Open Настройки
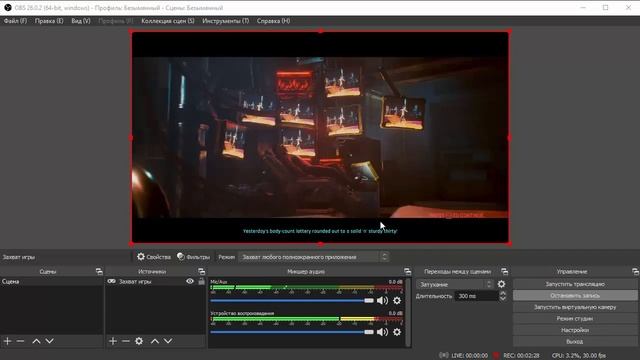The width and height of the screenshot is (640, 360). [x=575, y=329]
